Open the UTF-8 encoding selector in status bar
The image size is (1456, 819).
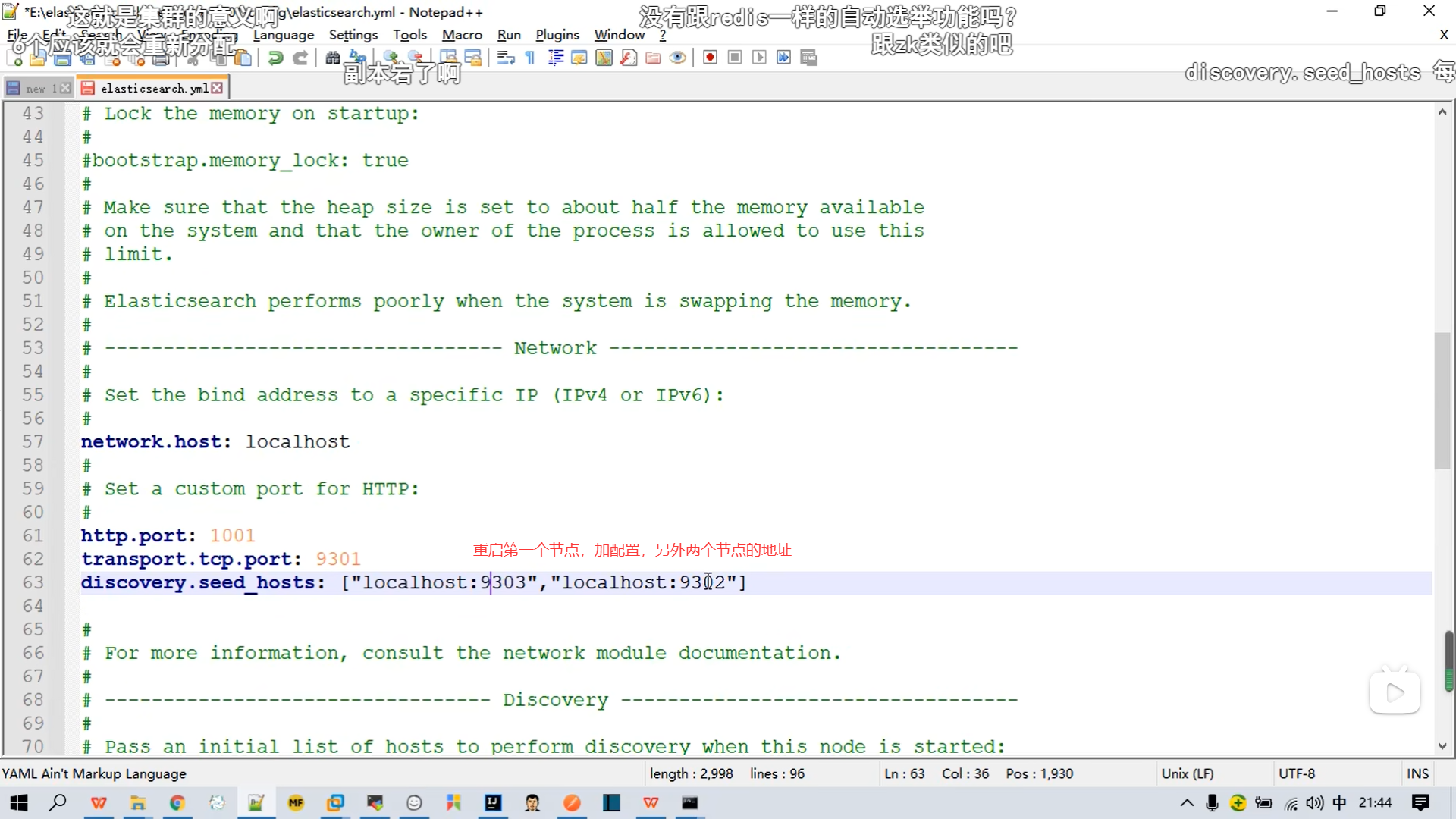[1296, 773]
